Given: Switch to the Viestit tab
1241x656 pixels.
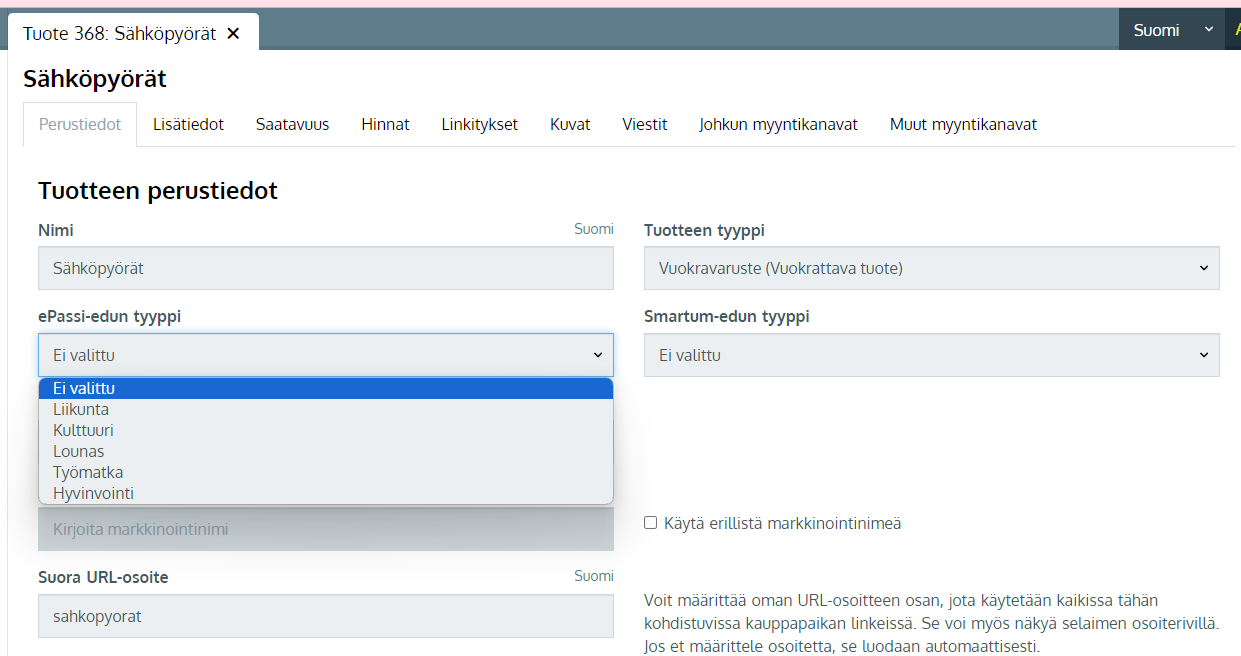Looking at the screenshot, I should 644,125.
